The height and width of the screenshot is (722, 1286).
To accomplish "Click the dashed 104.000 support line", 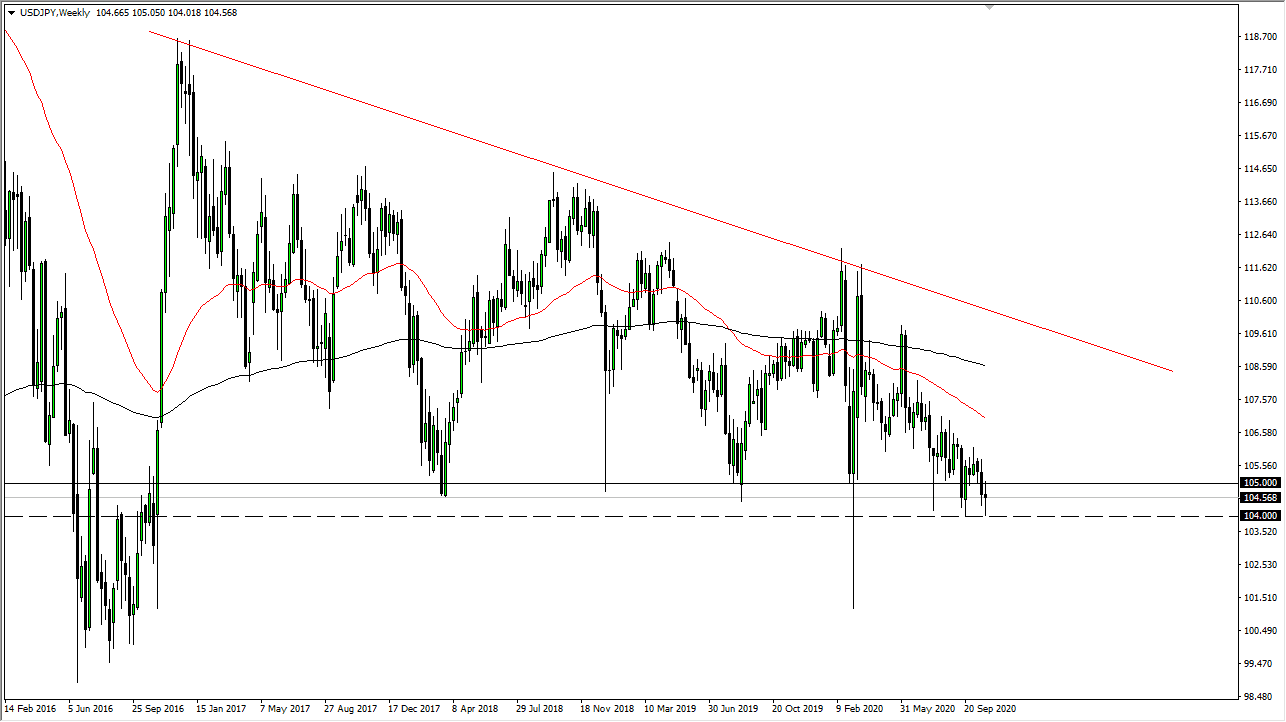I will (x=400, y=516).
